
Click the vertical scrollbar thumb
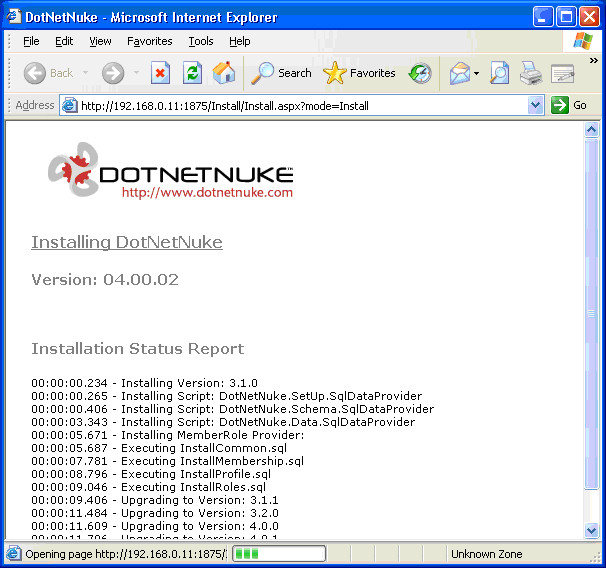(x=591, y=314)
